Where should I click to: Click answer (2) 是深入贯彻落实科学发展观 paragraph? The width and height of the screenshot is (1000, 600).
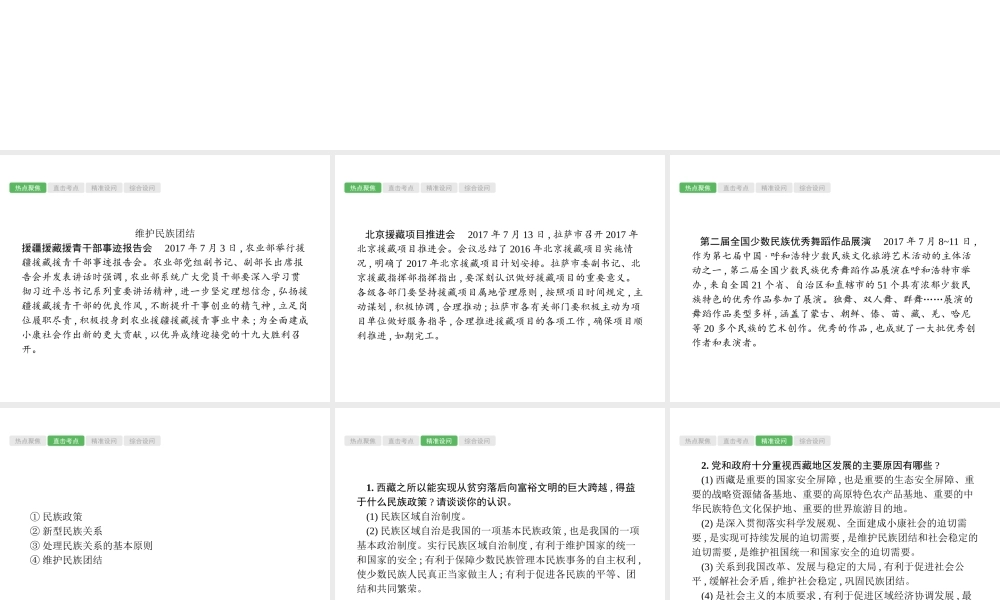pos(835,538)
